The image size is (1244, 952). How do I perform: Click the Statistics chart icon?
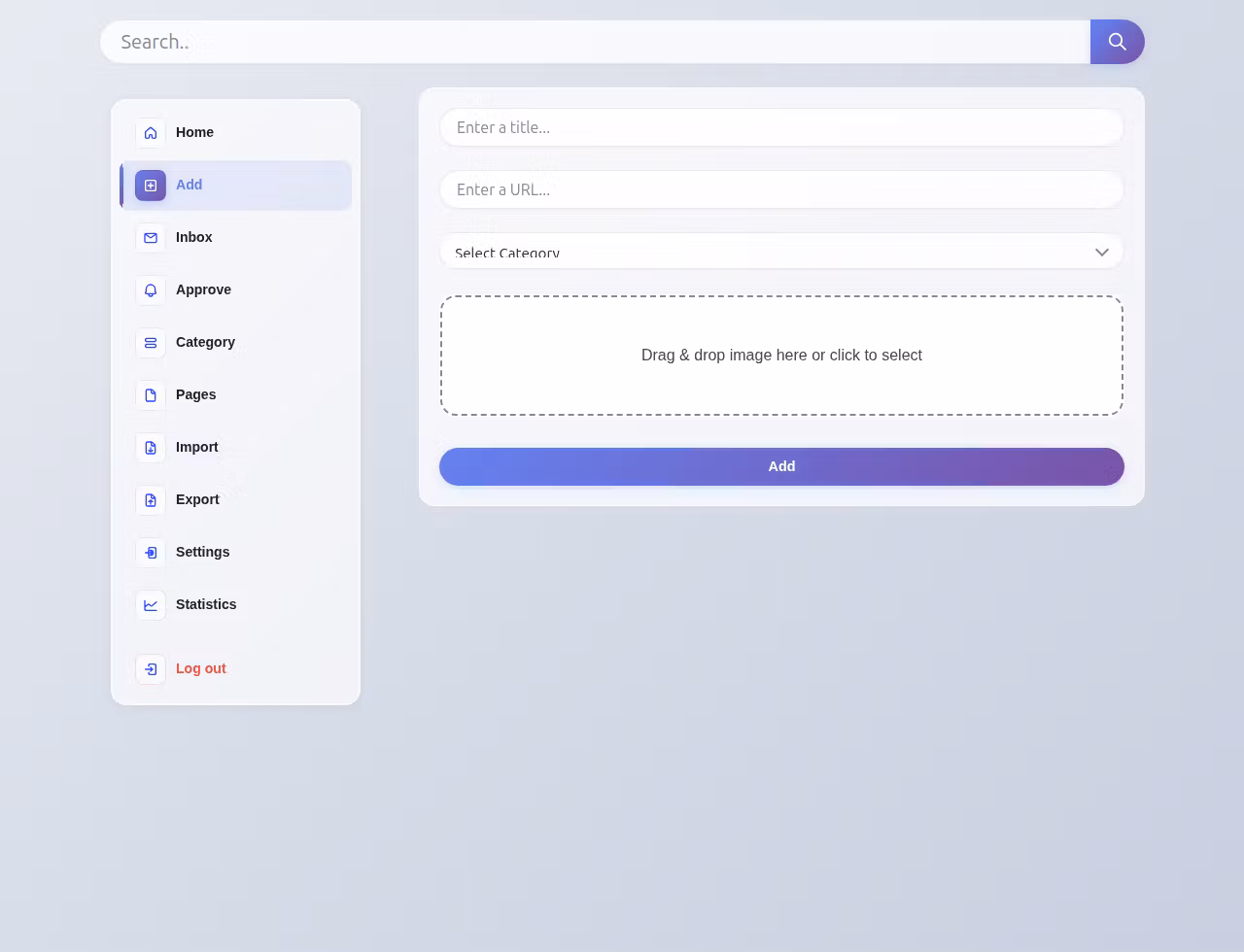151,605
